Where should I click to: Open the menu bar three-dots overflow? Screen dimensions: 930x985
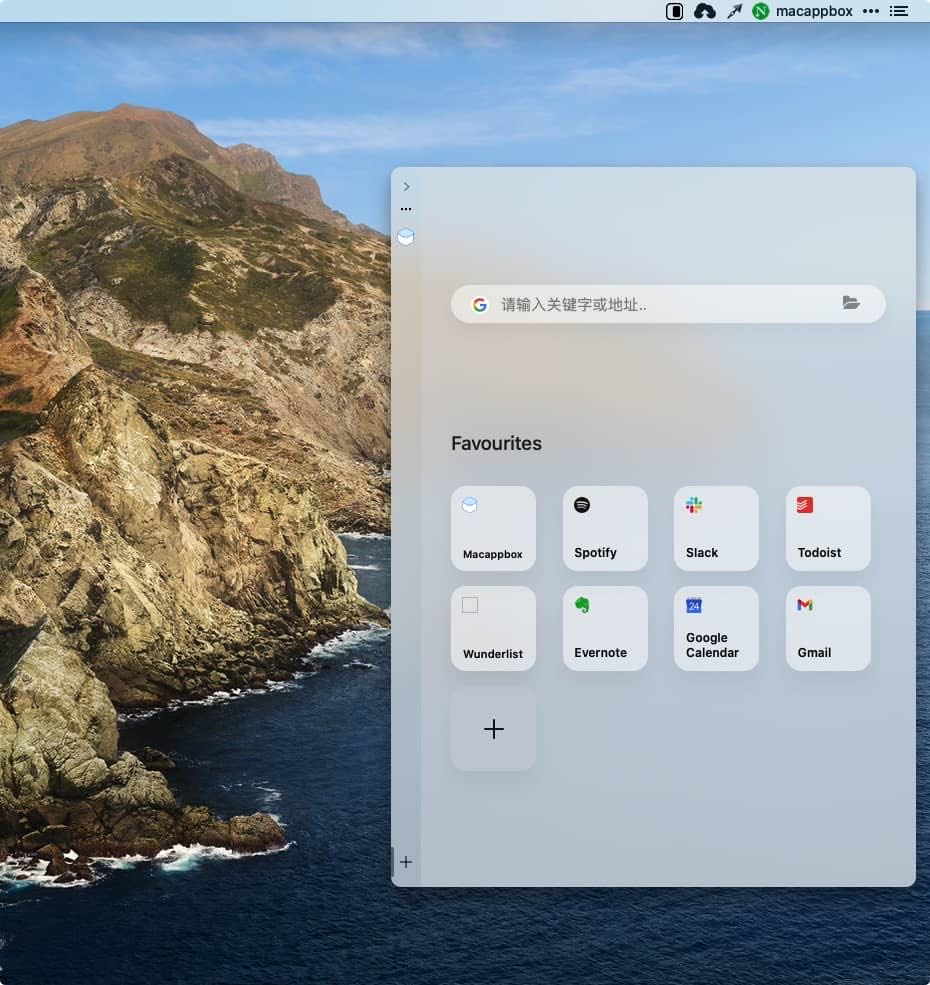point(871,11)
